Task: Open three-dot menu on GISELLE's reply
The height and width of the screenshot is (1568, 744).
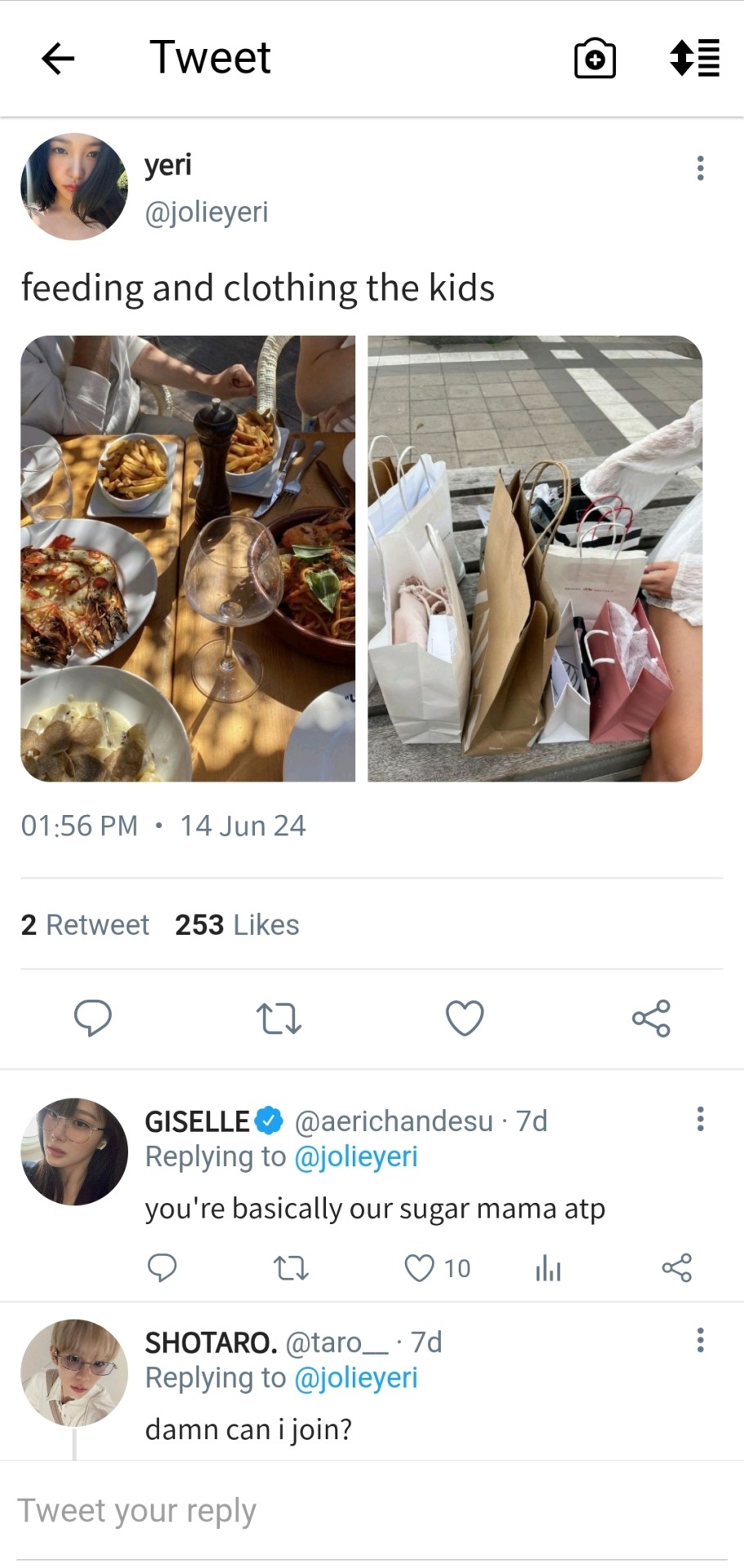Action: coord(700,1119)
